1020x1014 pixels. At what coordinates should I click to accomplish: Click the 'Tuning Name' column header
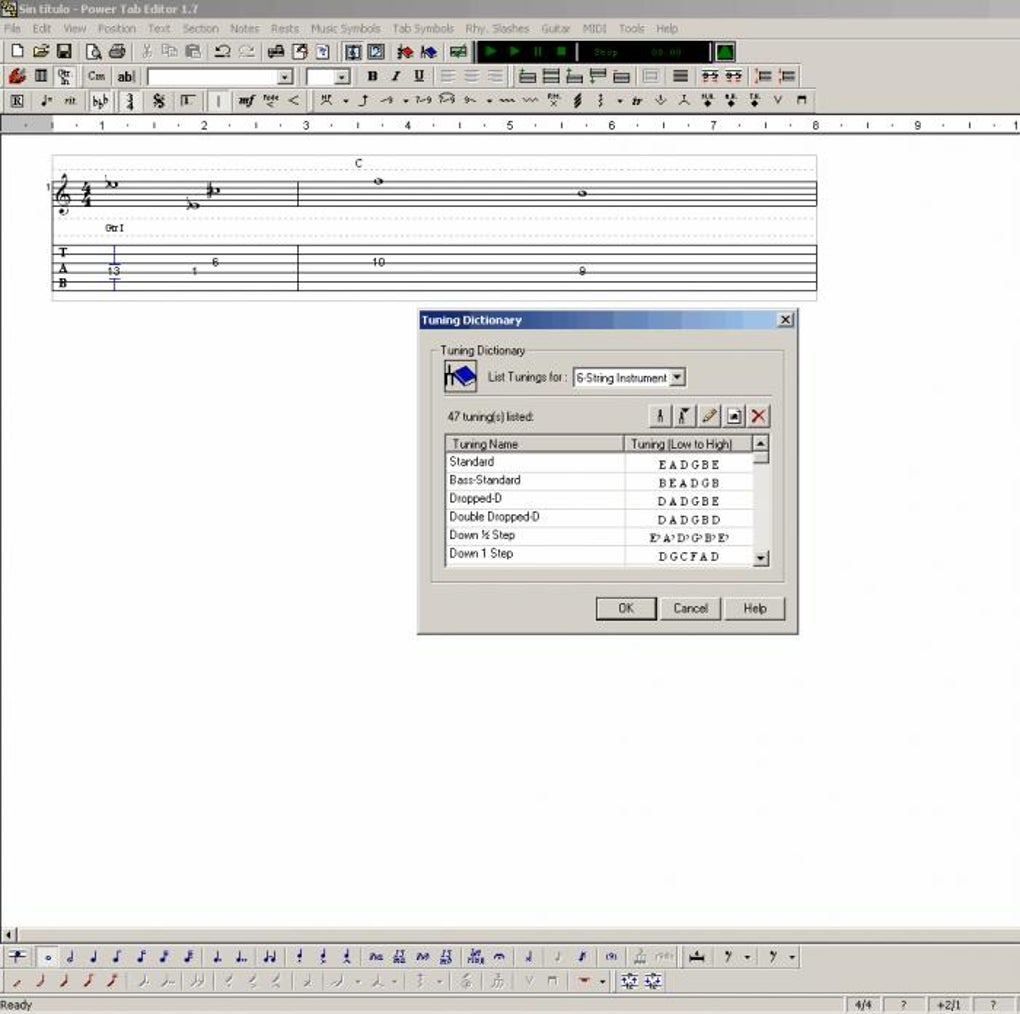535,444
